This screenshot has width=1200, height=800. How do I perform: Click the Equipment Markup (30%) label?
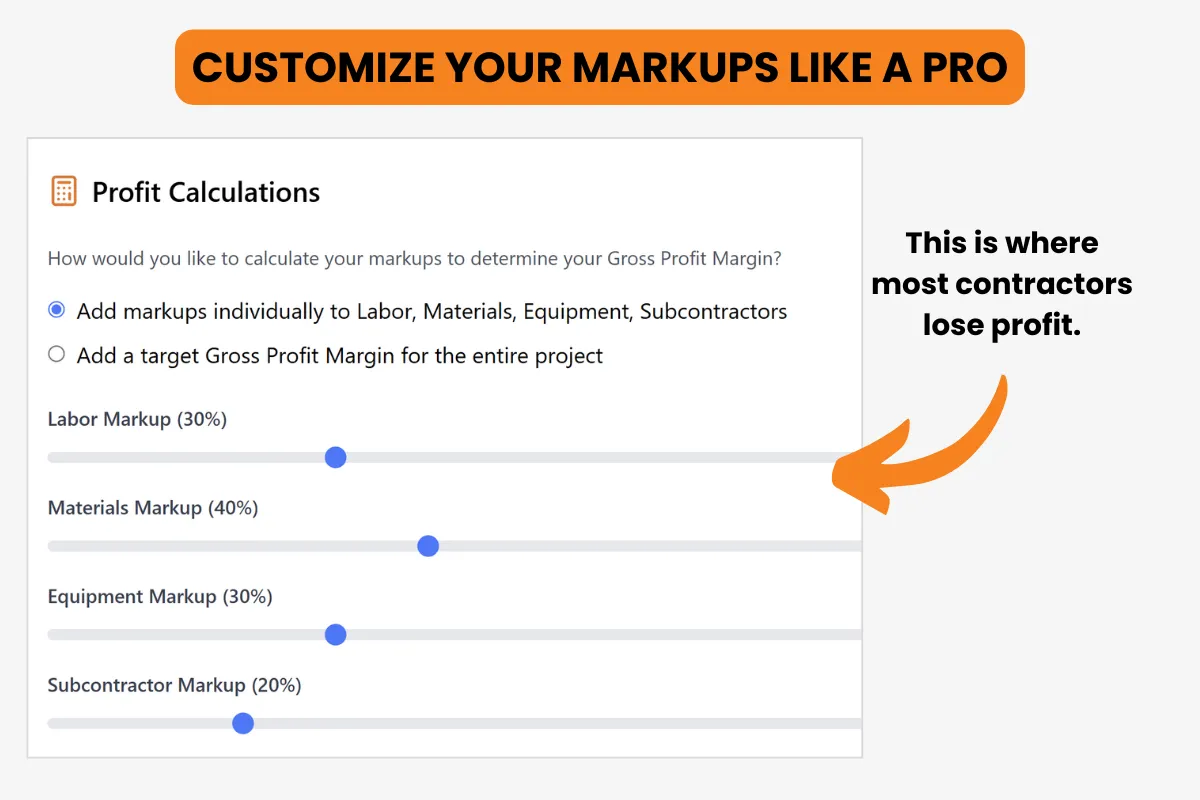160,597
